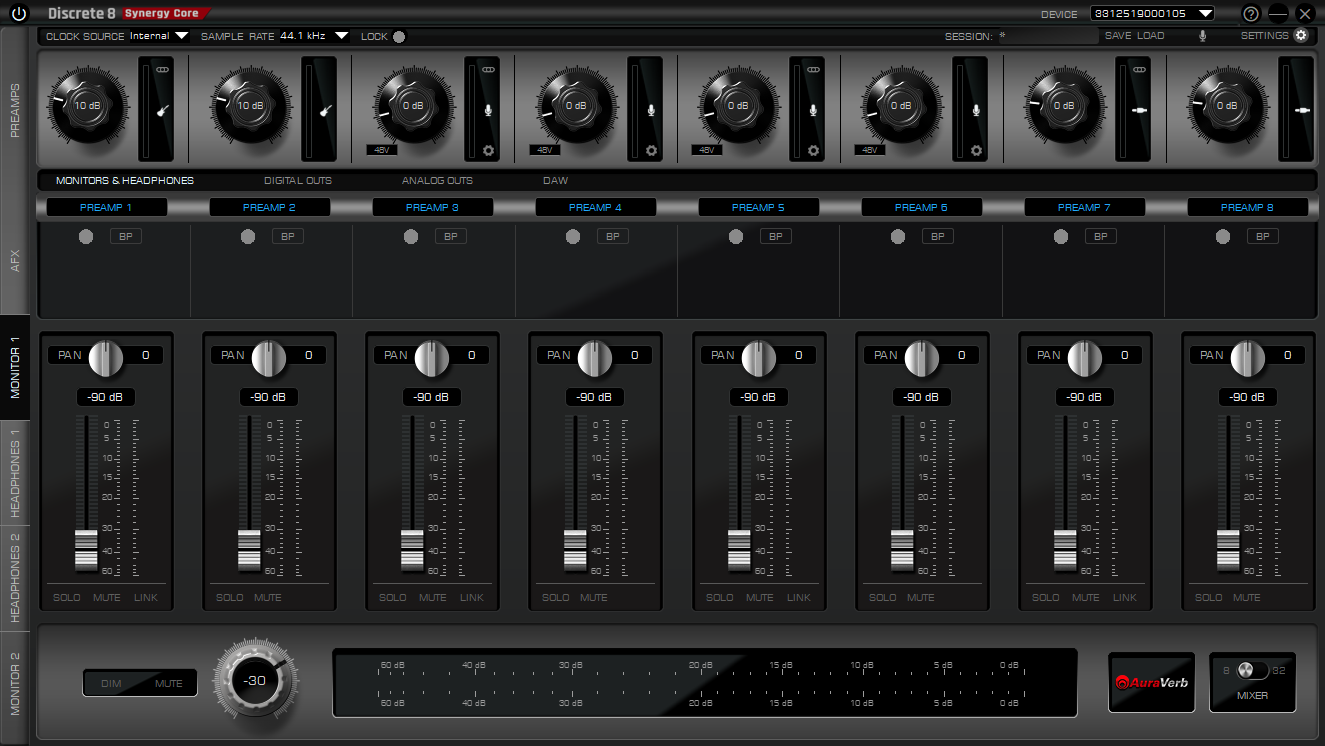Screen dimensions: 1325x746
Task: Click the Monitor 1 pan knob for Preamp 1
Action: coord(105,357)
